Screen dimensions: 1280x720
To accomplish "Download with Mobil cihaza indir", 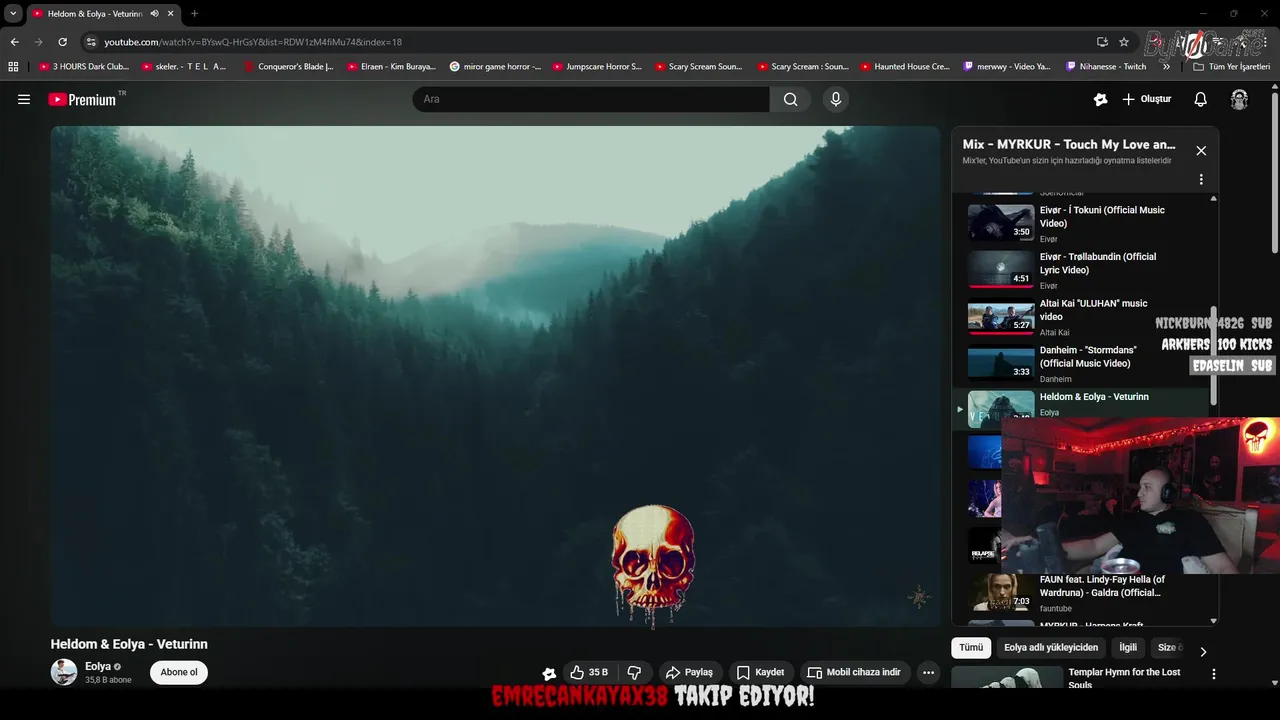I will pyautogui.click(x=855, y=672).
